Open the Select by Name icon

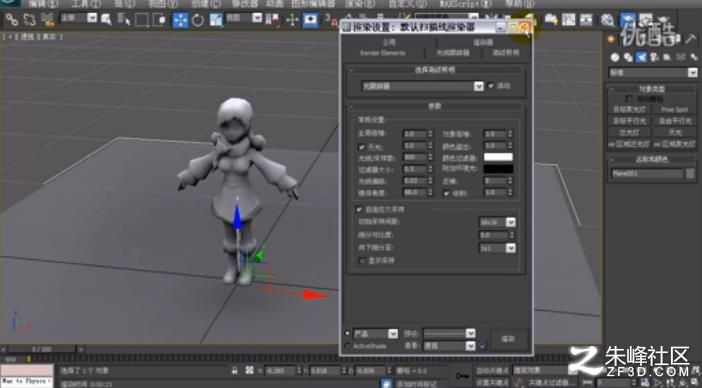tap(123, 19)
